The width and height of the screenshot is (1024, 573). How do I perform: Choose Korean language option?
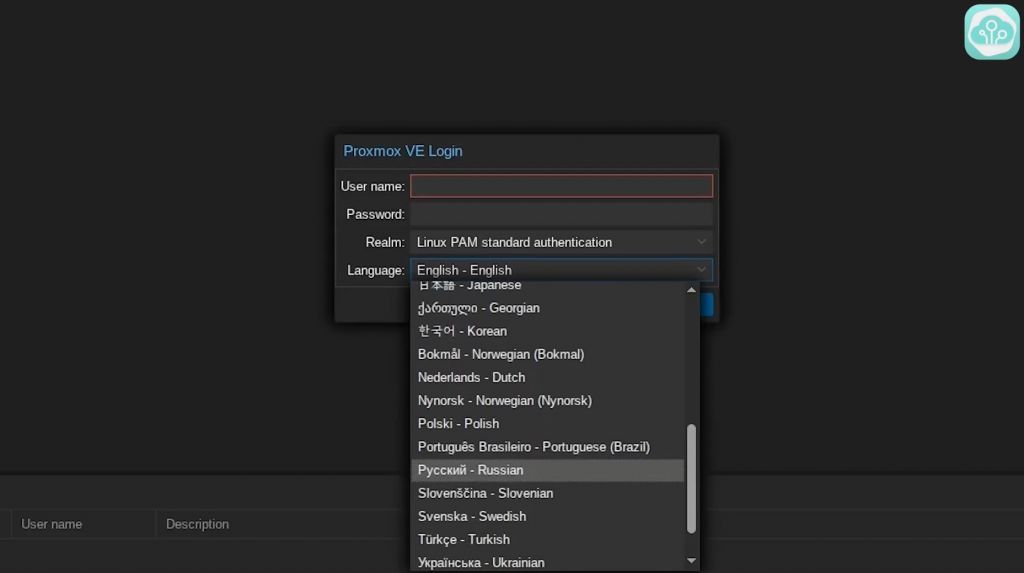pyautogui.click(x=547, y=331)
